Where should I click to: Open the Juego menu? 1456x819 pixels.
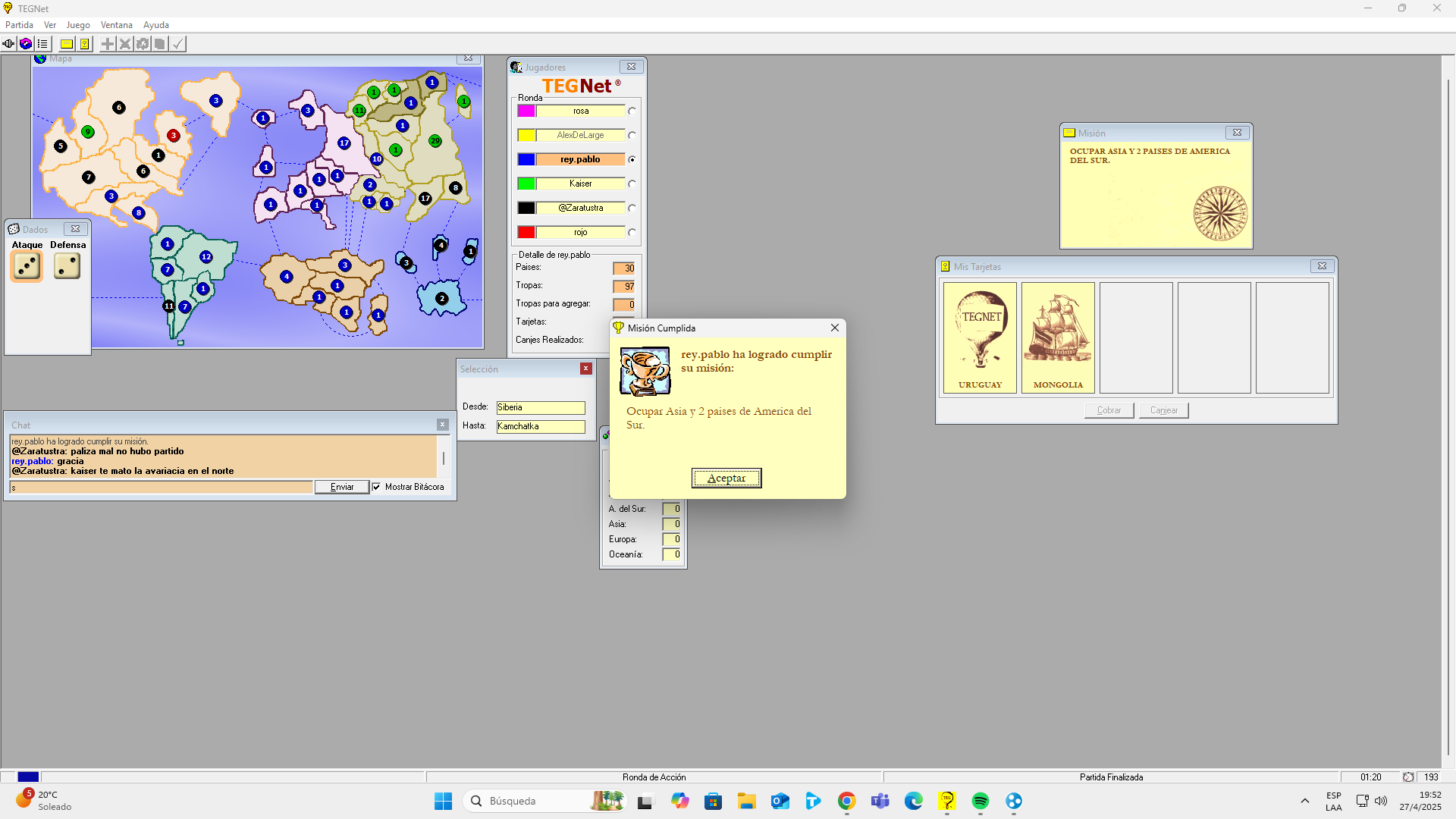pyautogui.click(x=78, y=25)
